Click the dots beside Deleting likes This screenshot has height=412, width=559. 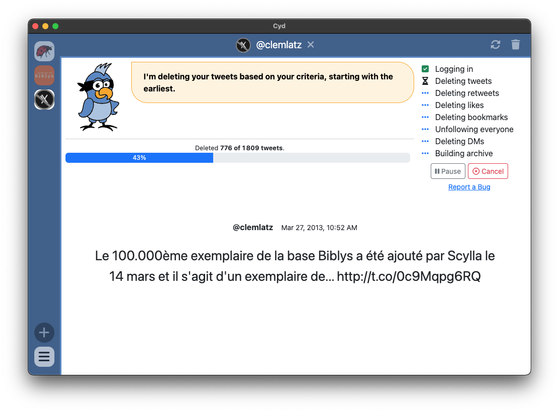[x=425, y=105]
